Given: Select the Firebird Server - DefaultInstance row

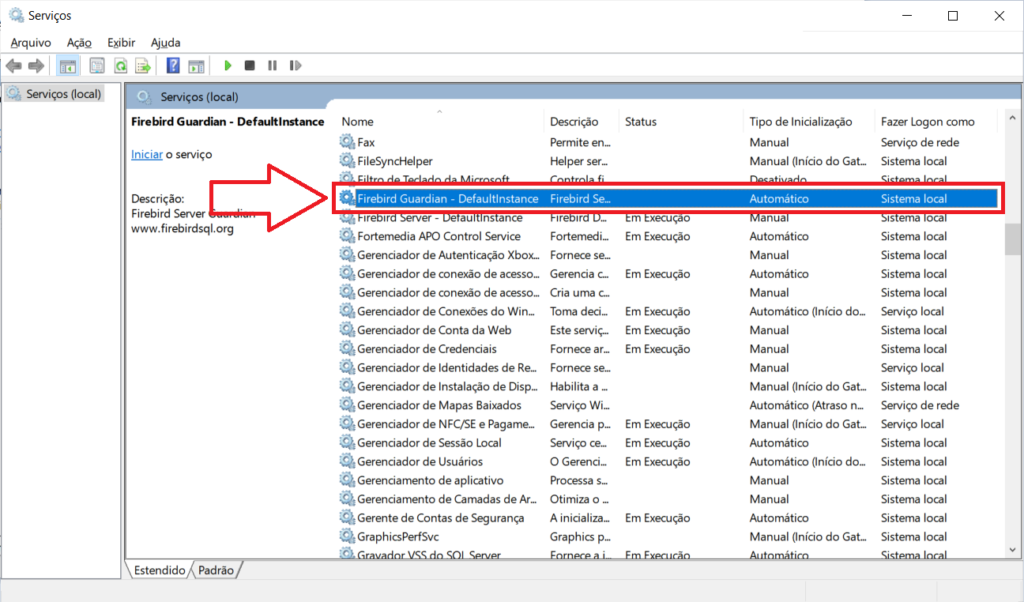Looking at the screenshot, I should pyautogui.click(x=439, y=218).
